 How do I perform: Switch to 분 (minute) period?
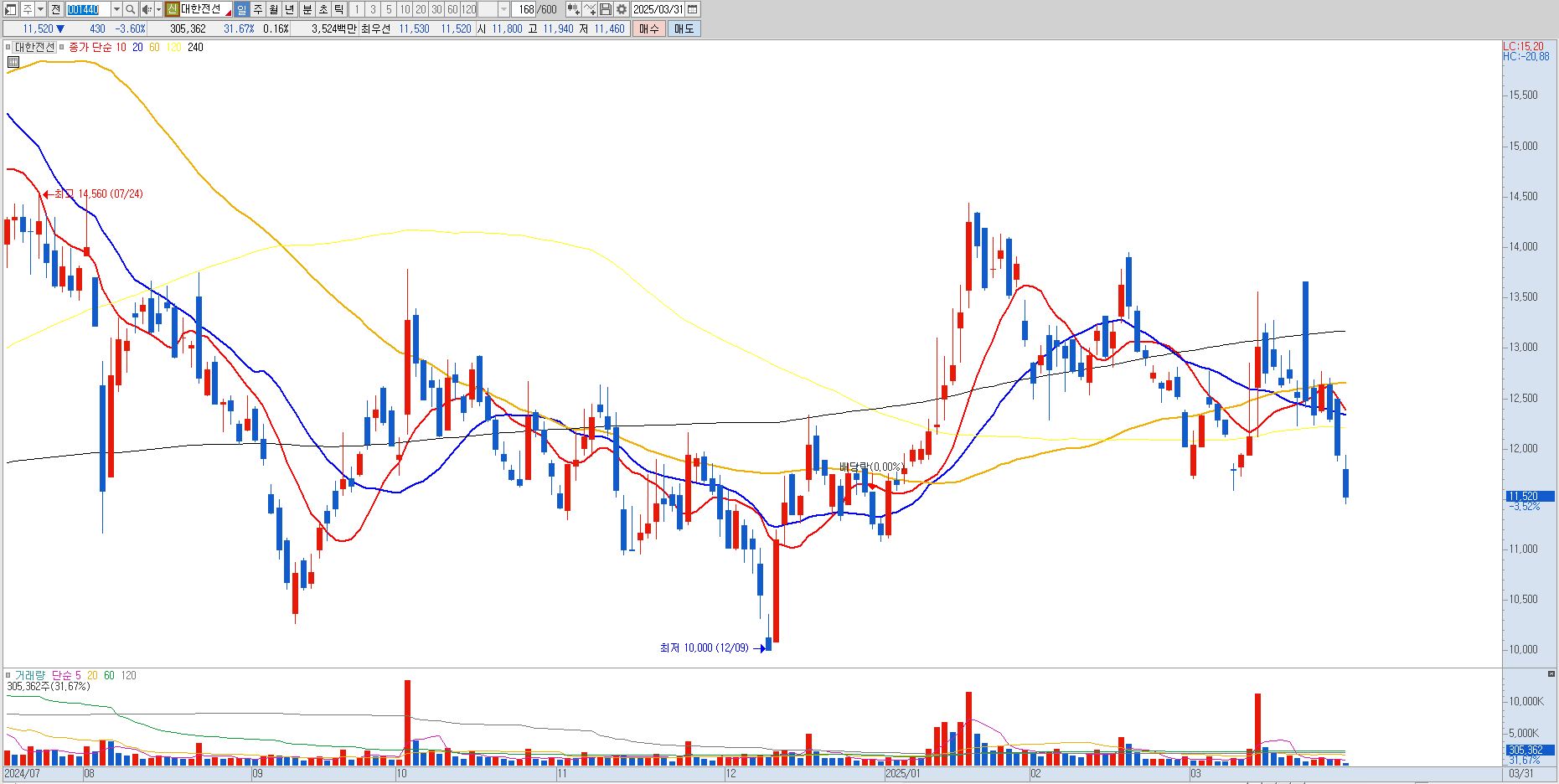[307, 9]
